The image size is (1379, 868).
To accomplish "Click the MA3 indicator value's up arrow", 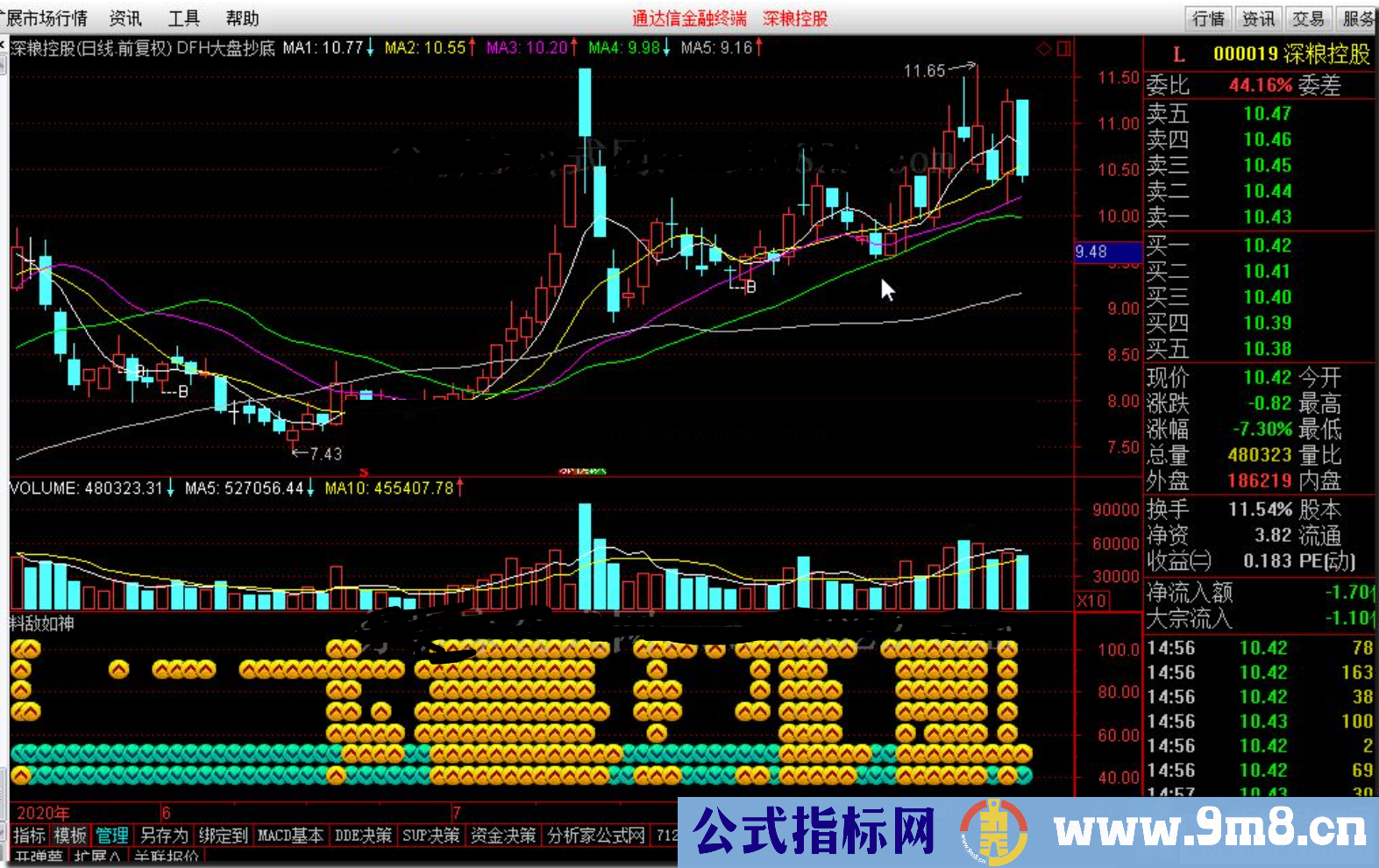I will point(574,47).
